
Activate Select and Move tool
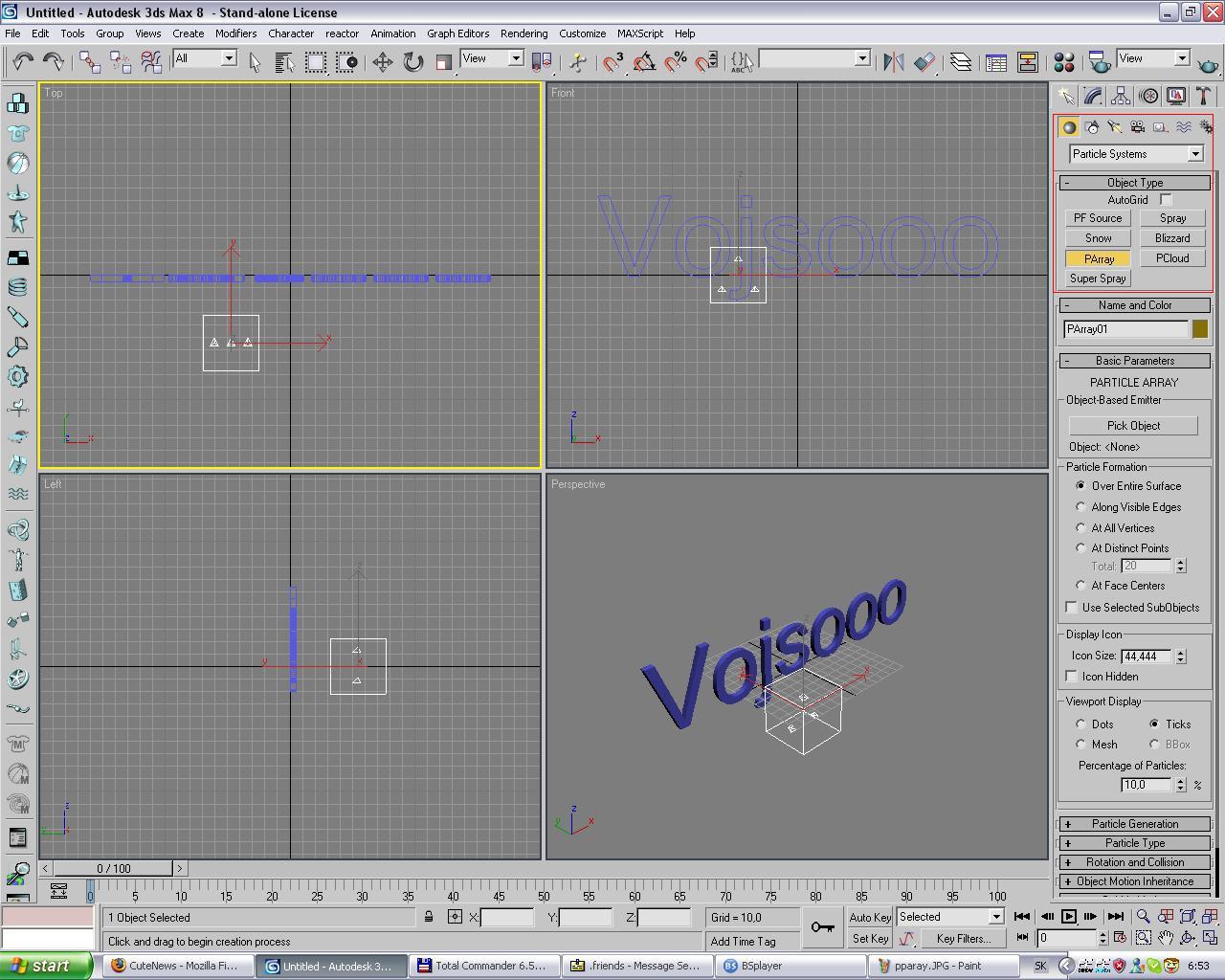383,62
